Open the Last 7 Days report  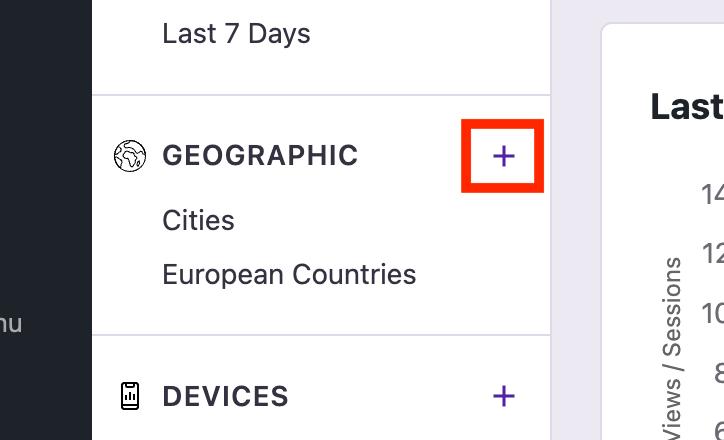click(236, 34)
